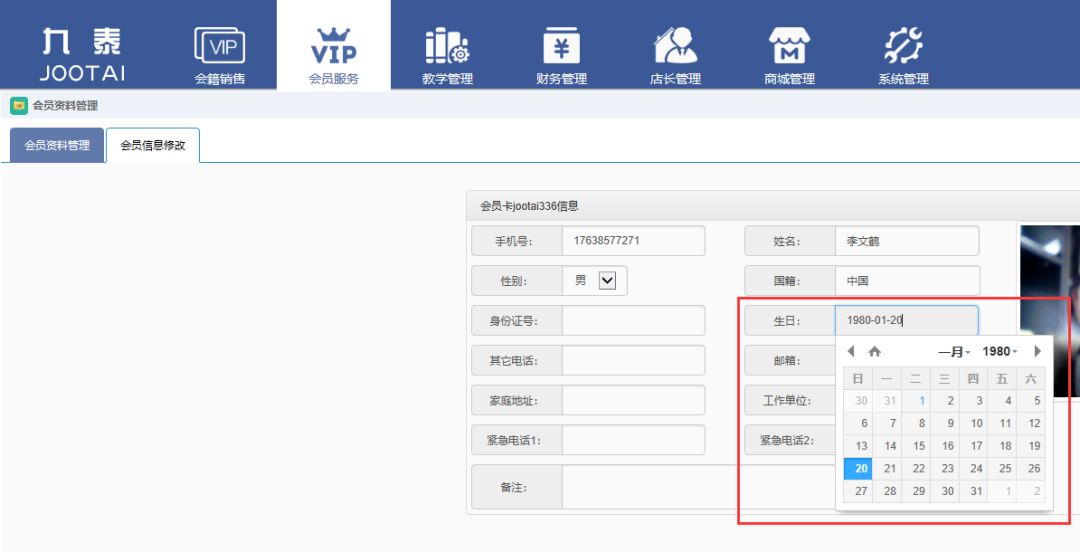Select day 8 in the calendar
This screenshot has width=1080, height=552.
click(916, 423)
